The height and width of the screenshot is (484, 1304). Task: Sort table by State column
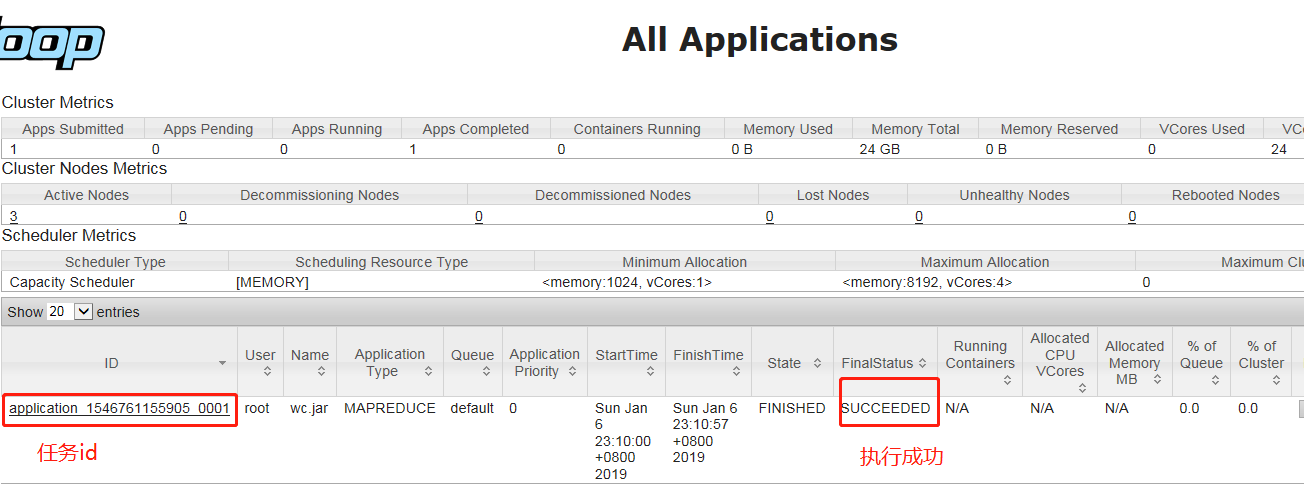(793, 363)
